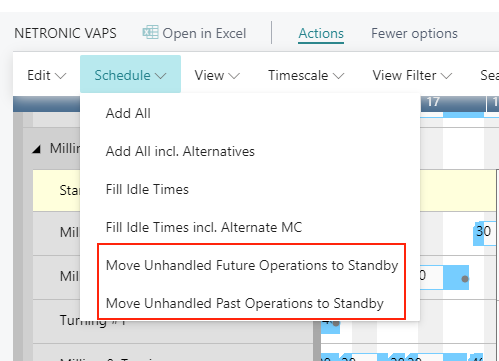Select Move Unhandled Past Operations to Standby

(245, 303)
